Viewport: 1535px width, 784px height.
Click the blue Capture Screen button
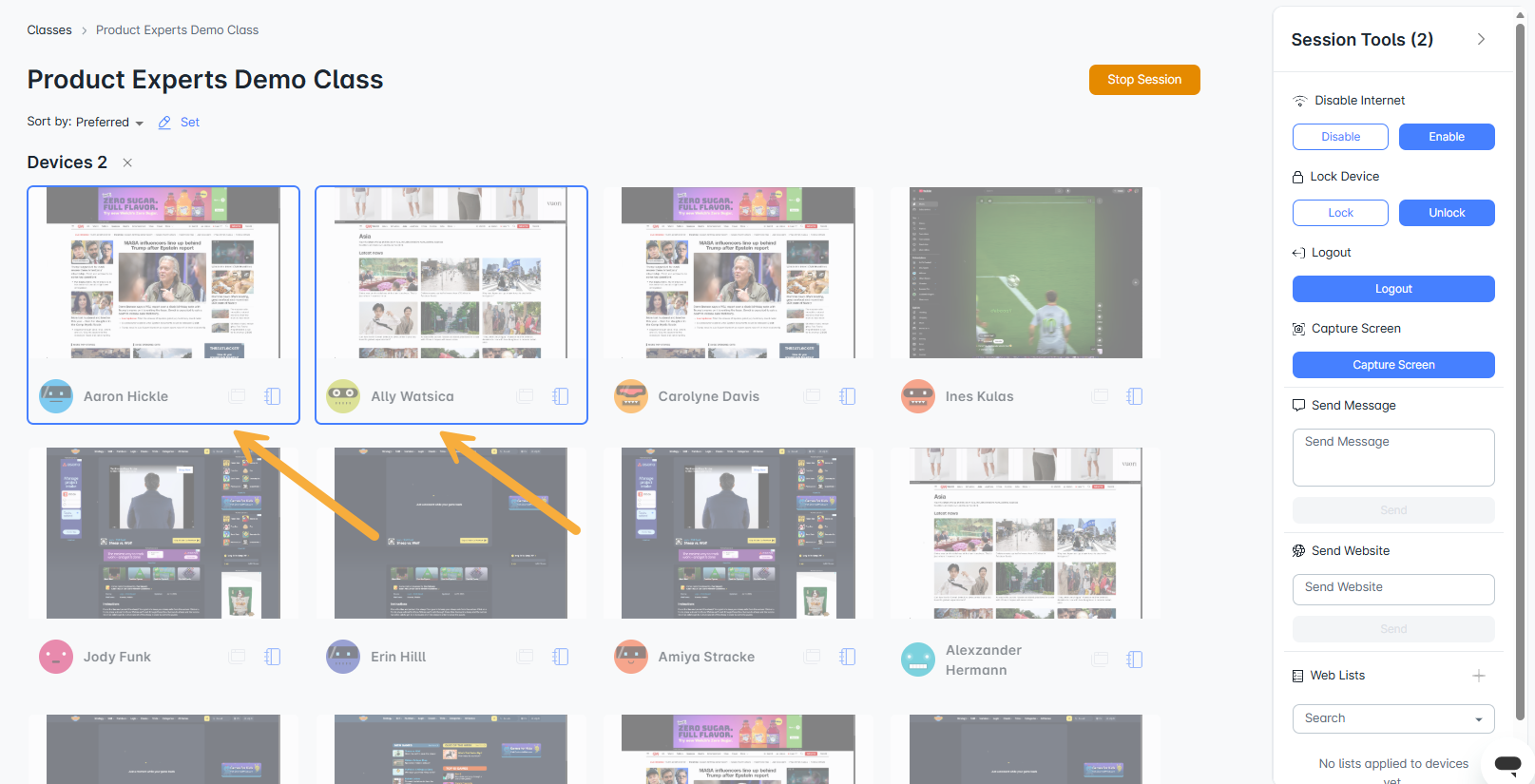click(1393, 365)
